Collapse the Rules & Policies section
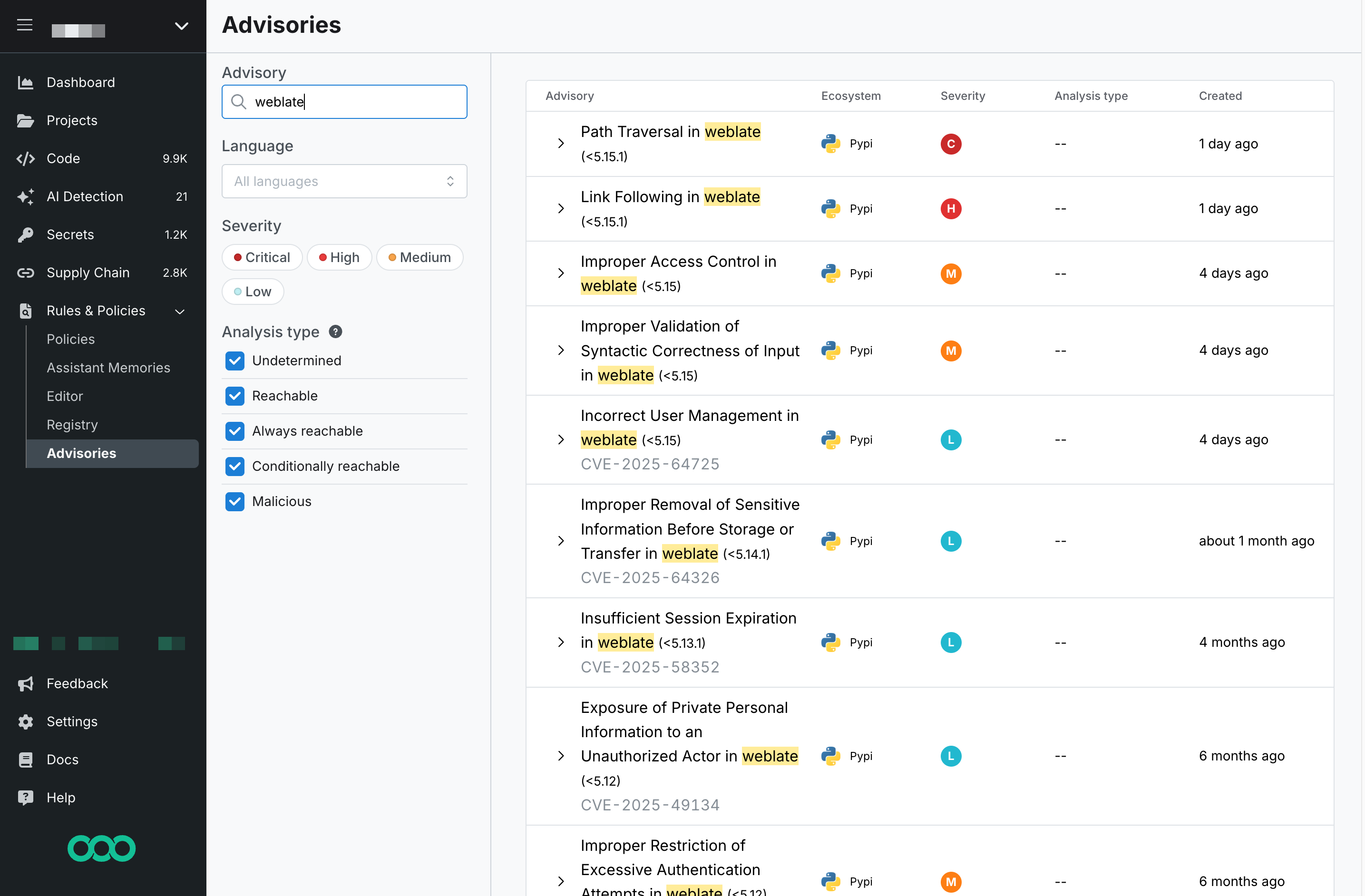Viewport: 1365px width, 896px height. click(x=179, y=311)
